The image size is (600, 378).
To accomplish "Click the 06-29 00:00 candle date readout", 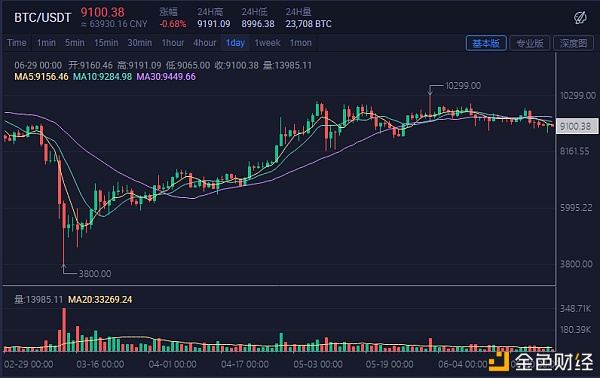I will pyautogui.click(x=38, y=65).
